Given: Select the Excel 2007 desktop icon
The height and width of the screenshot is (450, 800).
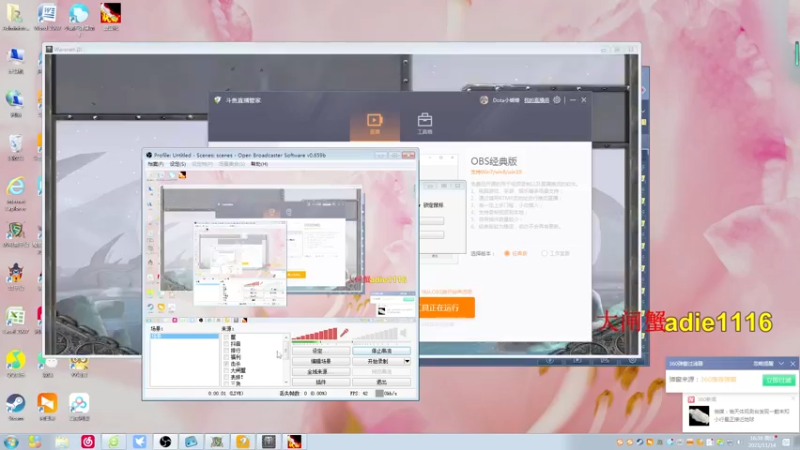Looking at the screenshot, I should point(15,321).
